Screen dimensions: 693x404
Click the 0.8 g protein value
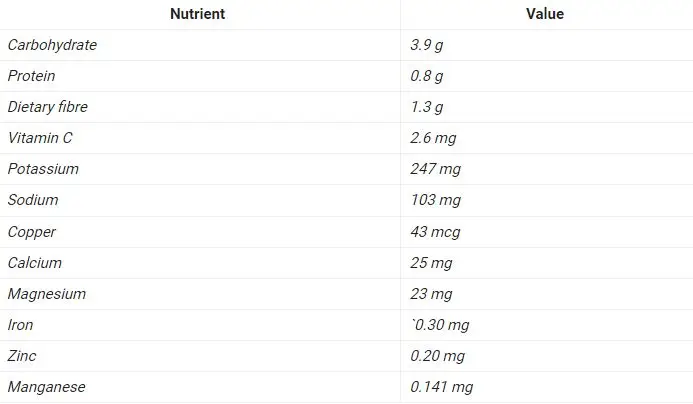[x=426, y=76]
